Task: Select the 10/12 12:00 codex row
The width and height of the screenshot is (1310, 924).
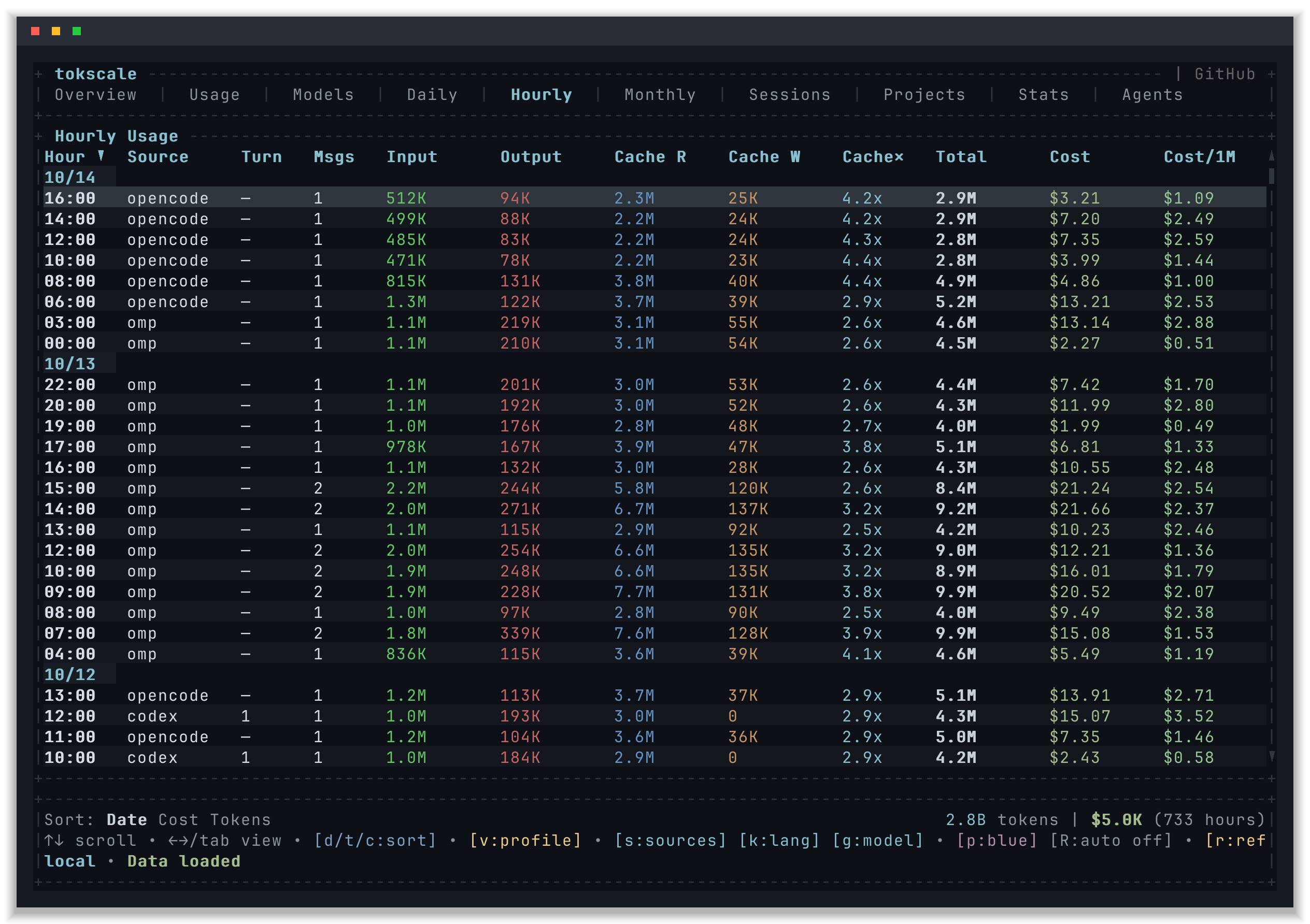Action: click(x=654, y=716)
